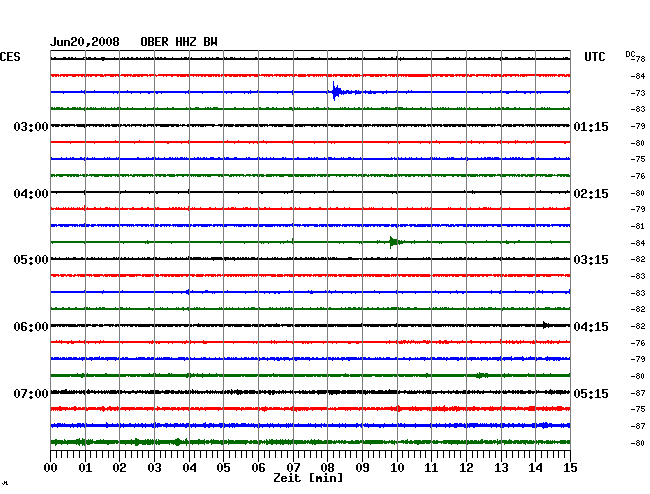Click the station label OBER HHZ BW
Viewport: 650px width, 494px height.
[179, 42]
